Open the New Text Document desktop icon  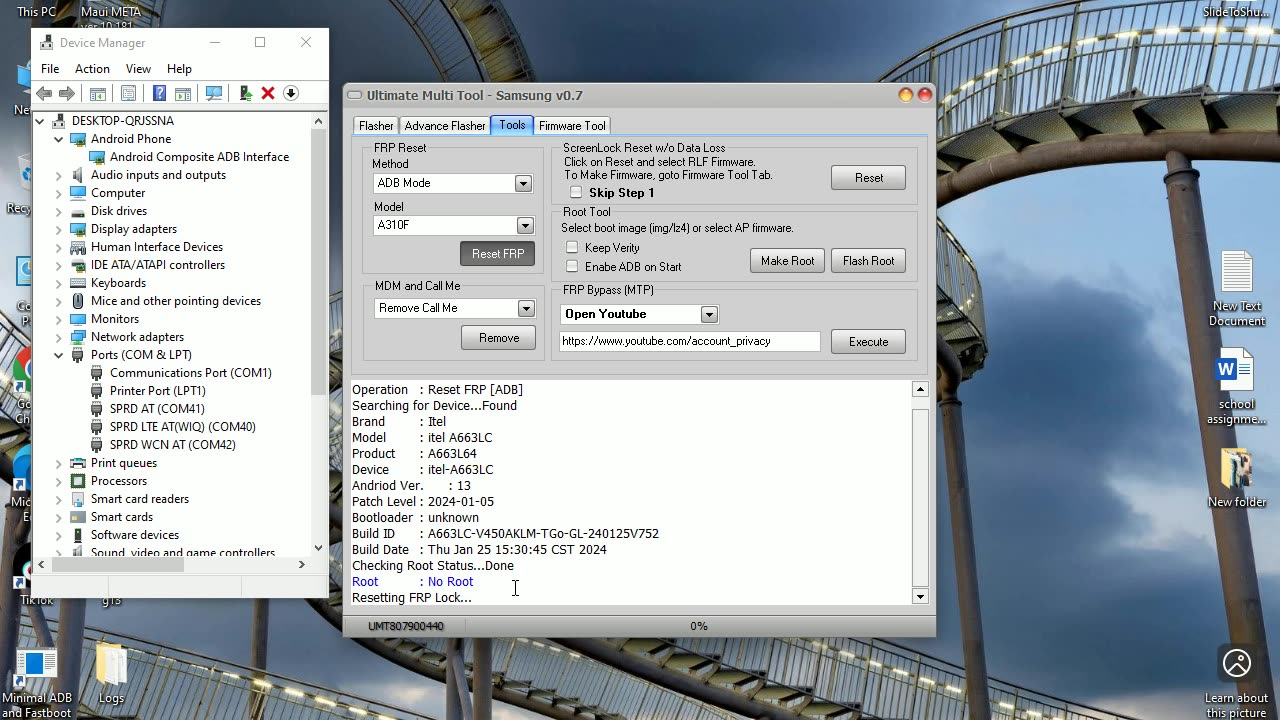pos(1237,288)
